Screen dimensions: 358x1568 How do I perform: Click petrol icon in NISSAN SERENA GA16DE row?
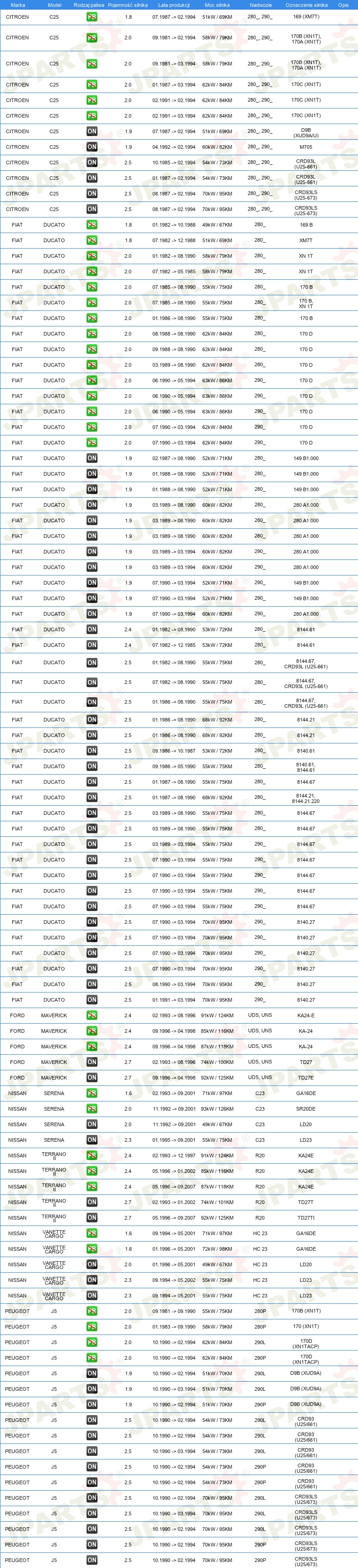click(x=91, y=1094)
